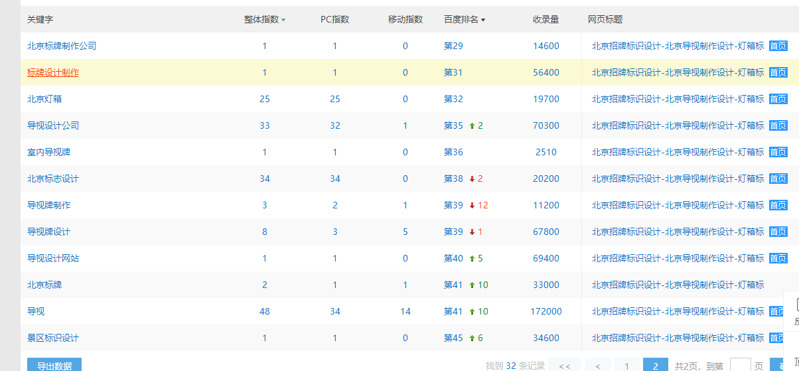Click 首页 badge in 北京标牌制作公司 row

coord(778,46)
